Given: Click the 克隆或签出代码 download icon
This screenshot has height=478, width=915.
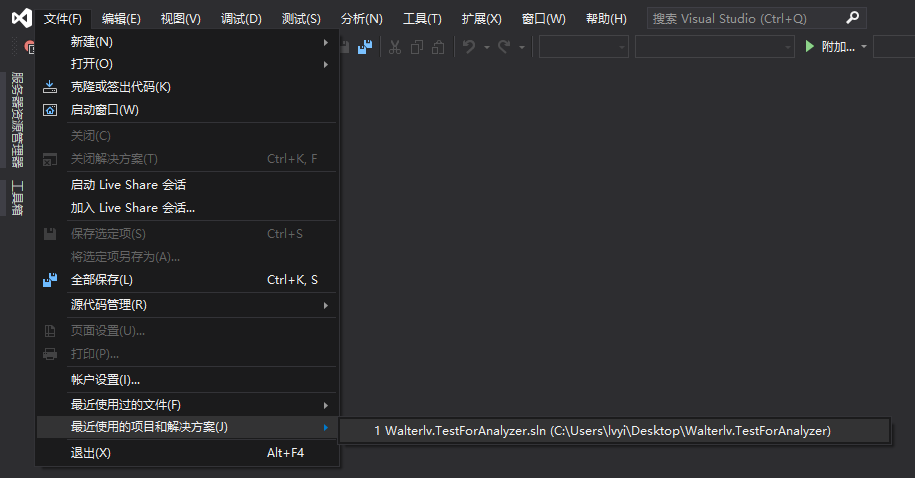Looking at the screenshot, I should tap(50, 86).
